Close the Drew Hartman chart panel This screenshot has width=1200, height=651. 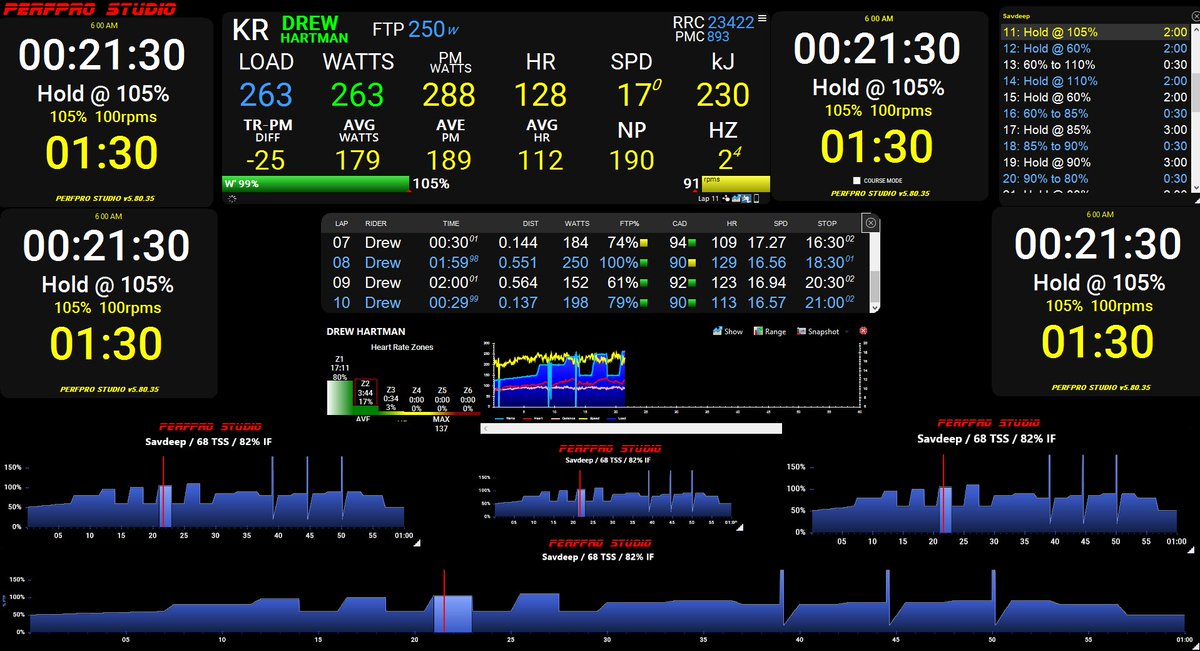[x=863, y=331]
